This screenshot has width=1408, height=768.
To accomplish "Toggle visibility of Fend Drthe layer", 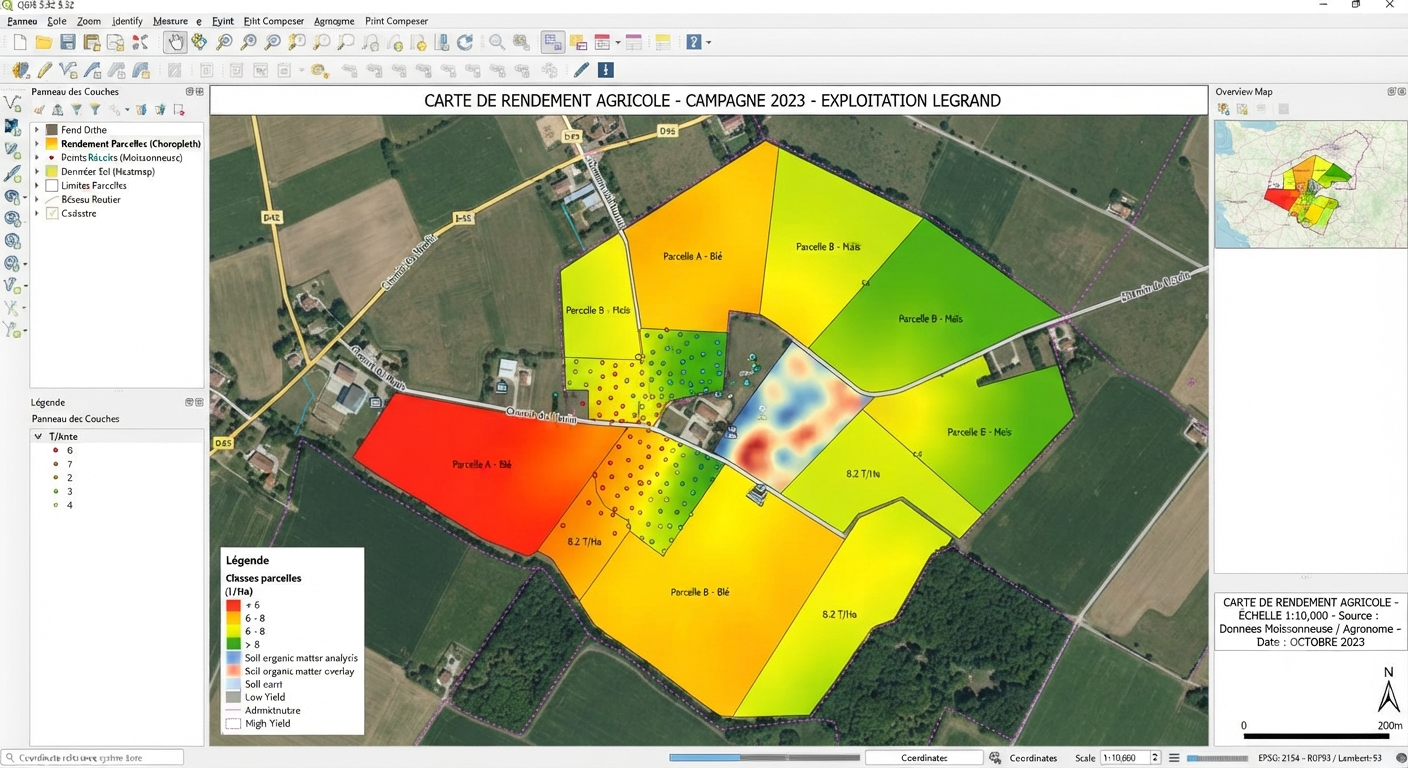I will pos(52,130).
